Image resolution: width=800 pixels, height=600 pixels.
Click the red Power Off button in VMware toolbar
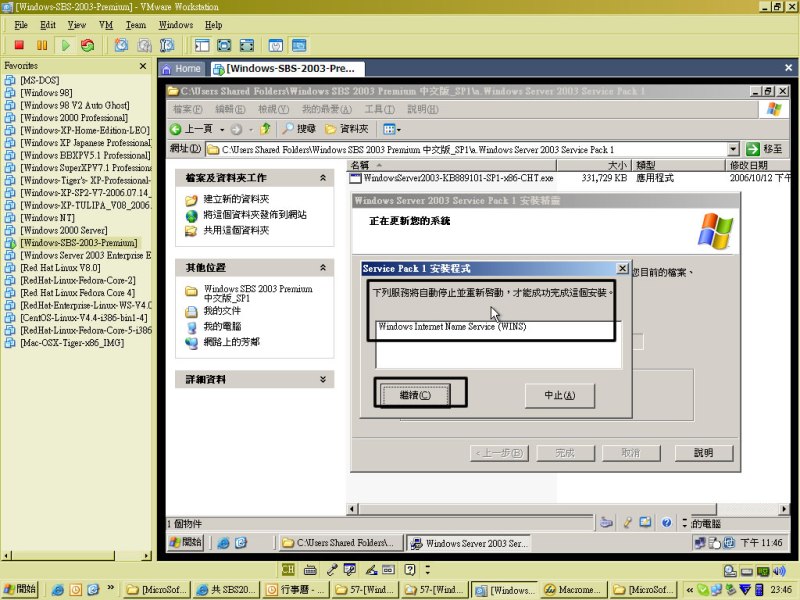19,45
